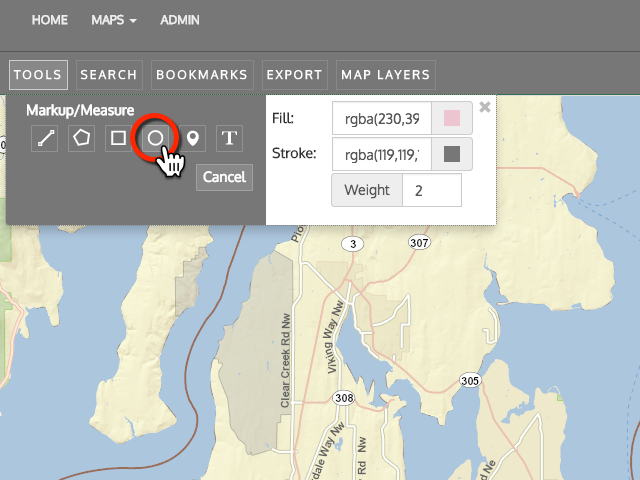
Task: Open the gray stroke color swatch
Action: [x=451, y=154]
